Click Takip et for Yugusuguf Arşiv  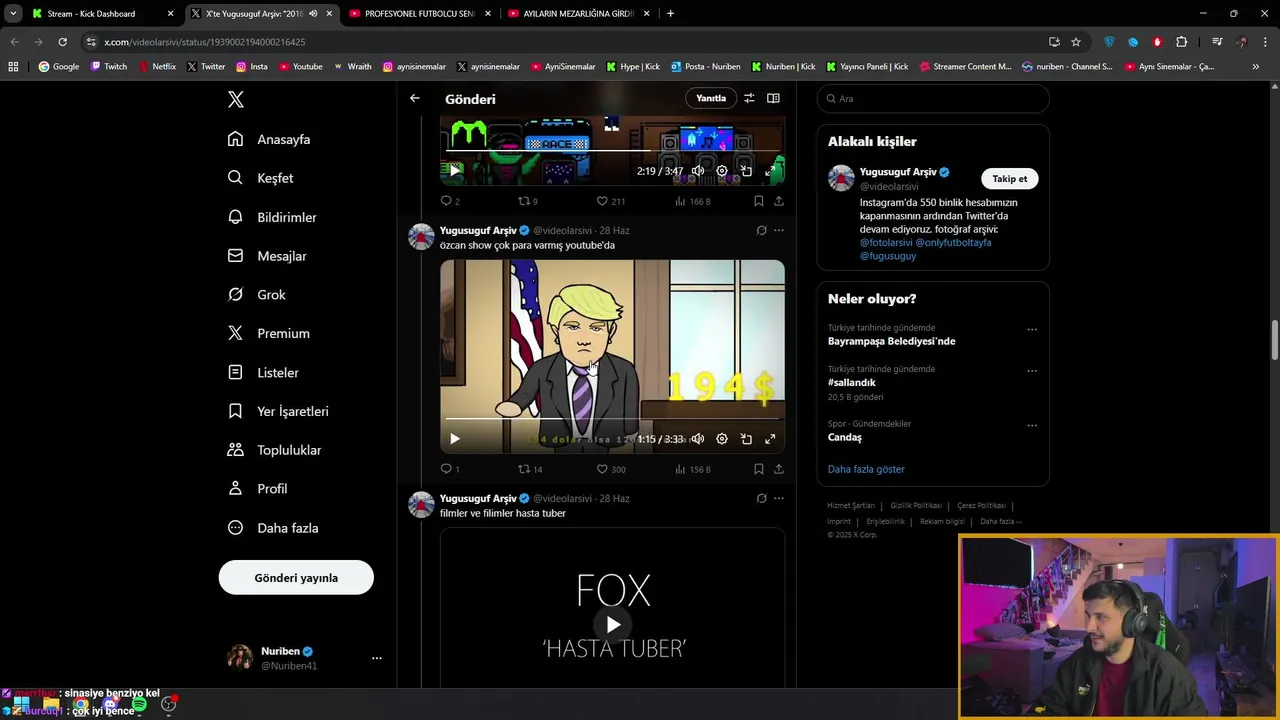(1010, 179)
